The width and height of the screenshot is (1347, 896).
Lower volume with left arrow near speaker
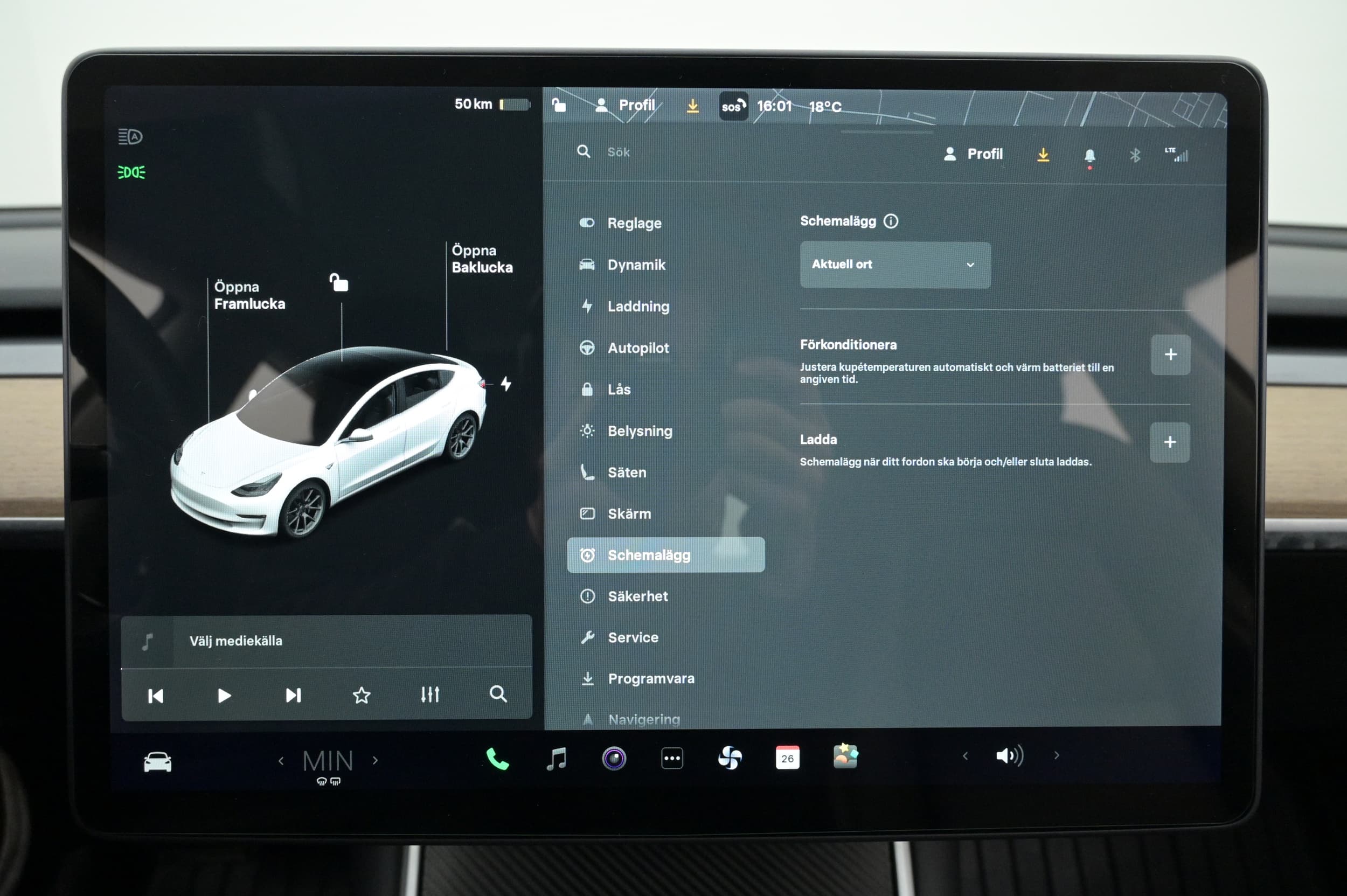point(965,756)
